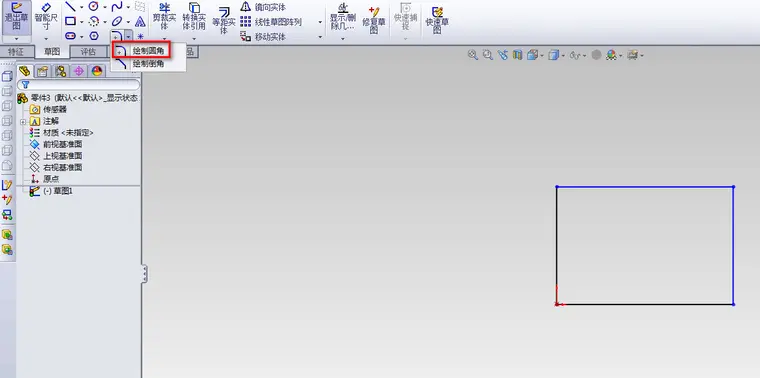This screenshot has height=378, width=760.
Task: Open the 线性草图阵列 dropdown arrow
Action: click(320, 22)
